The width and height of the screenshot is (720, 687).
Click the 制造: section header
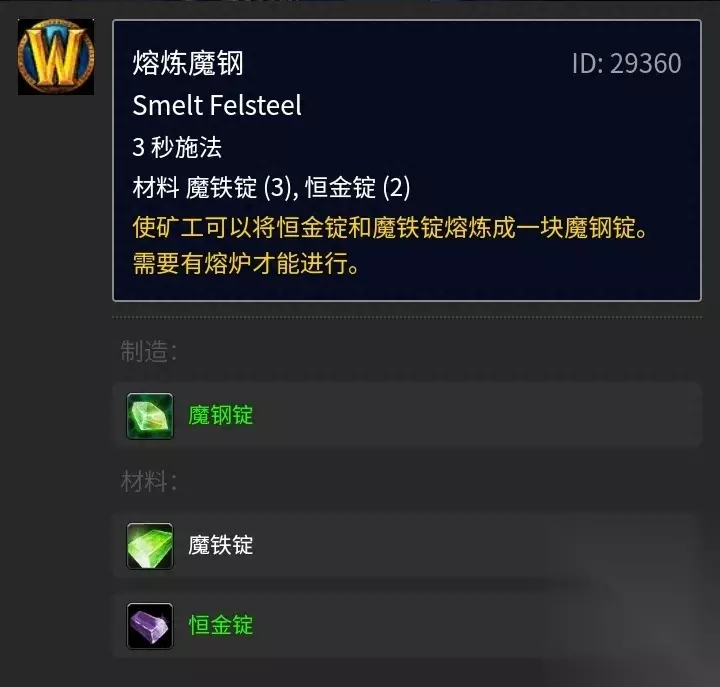(x=148, y=351)
